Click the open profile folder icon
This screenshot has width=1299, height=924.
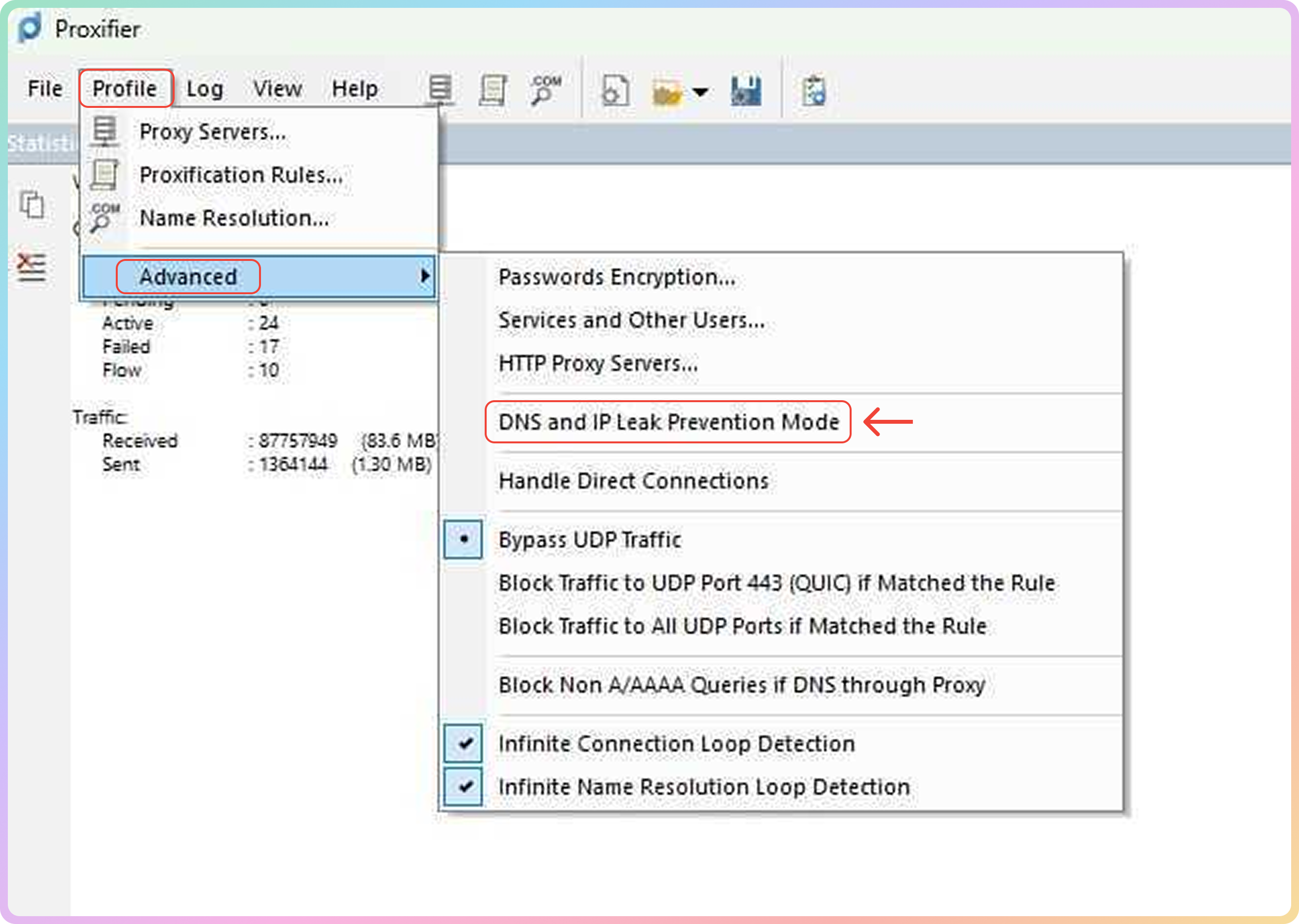[666, 92]
